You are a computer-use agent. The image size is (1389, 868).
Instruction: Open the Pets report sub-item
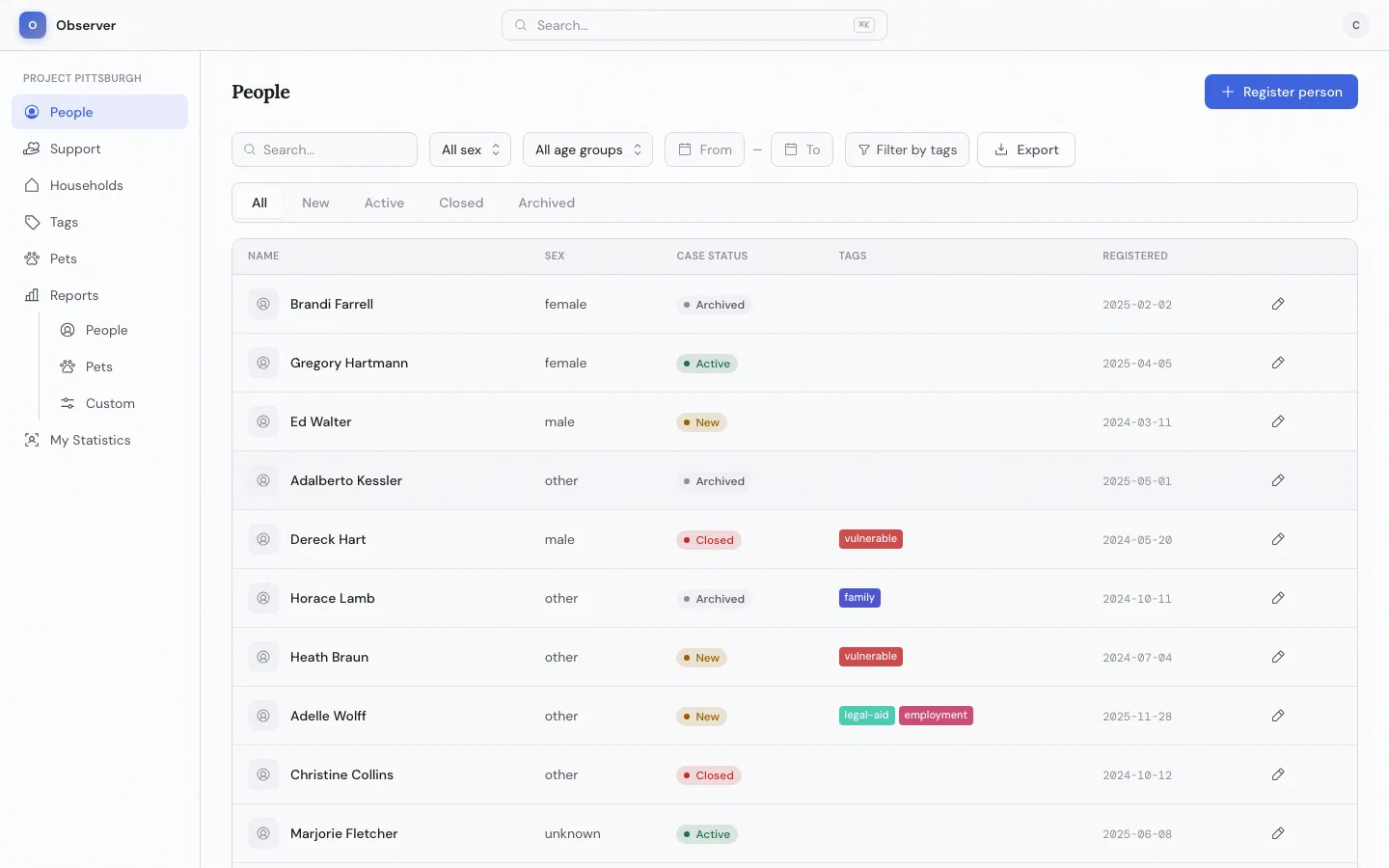[118, 366]
